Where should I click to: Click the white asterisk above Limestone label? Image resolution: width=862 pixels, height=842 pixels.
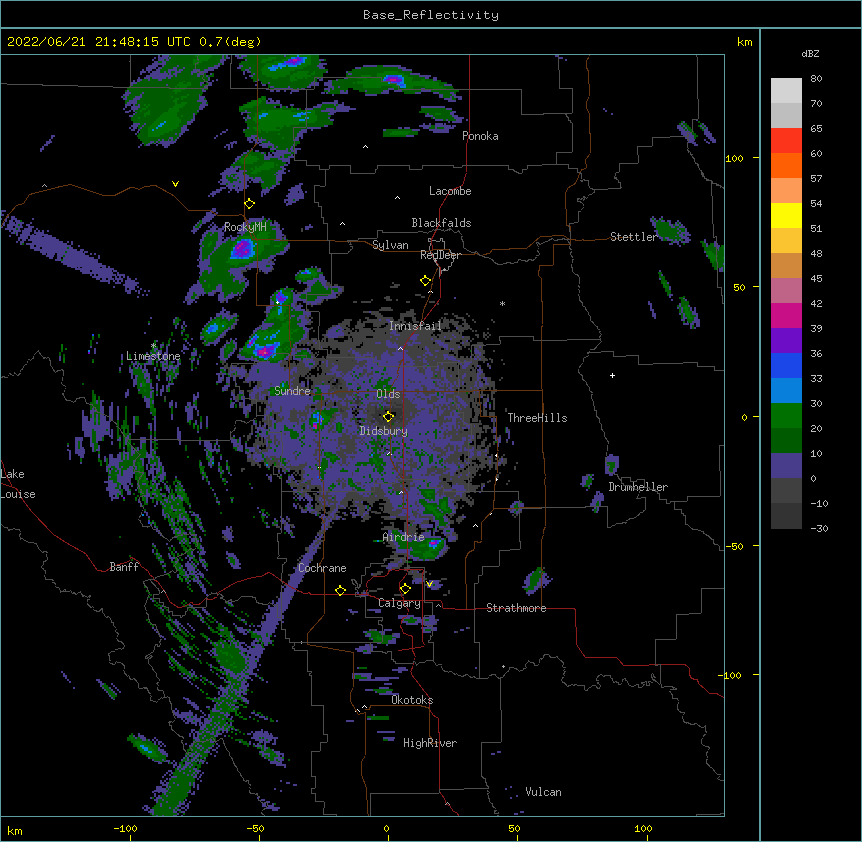[153, 346]
